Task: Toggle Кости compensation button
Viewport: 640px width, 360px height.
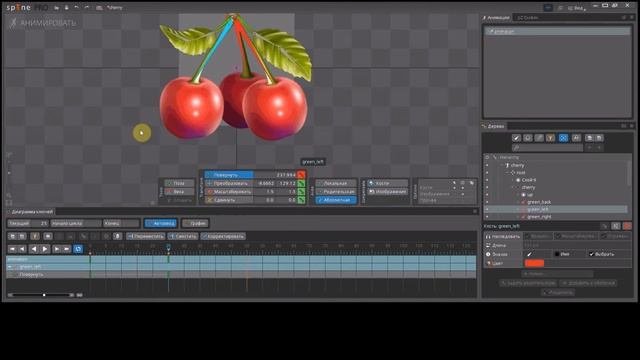Action: (x=387, y=183)
